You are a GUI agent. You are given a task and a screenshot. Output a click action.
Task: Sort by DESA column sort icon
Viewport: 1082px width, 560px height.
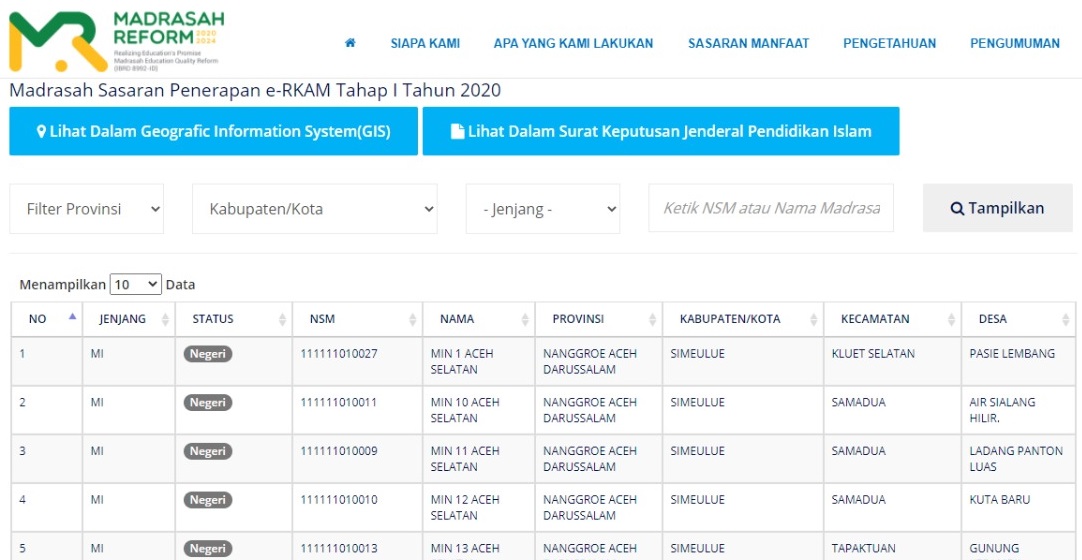coord(1065,319)
